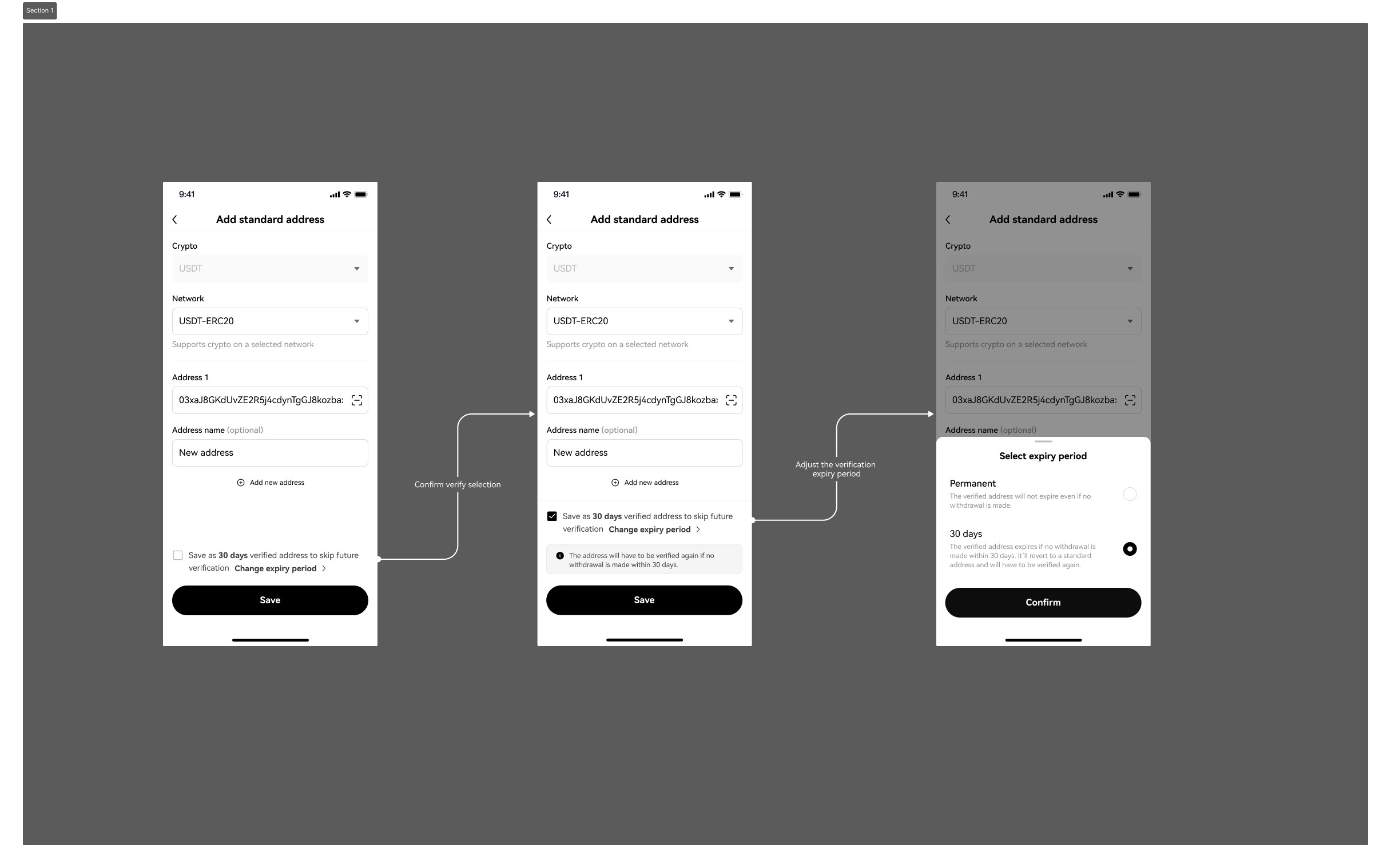Tap the QR scan icon on third screen

point(1130,399)
